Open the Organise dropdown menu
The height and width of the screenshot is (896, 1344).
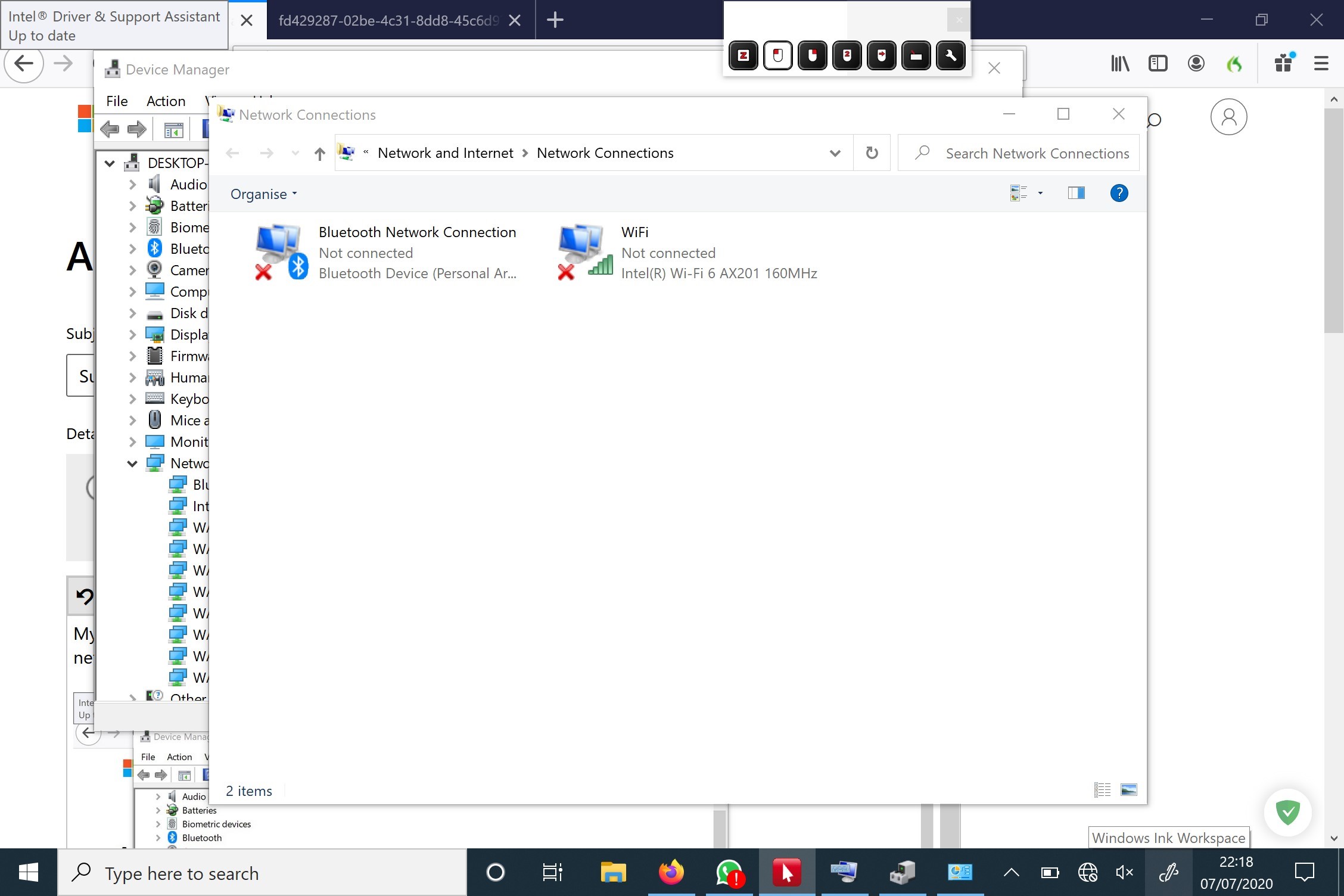263,194
